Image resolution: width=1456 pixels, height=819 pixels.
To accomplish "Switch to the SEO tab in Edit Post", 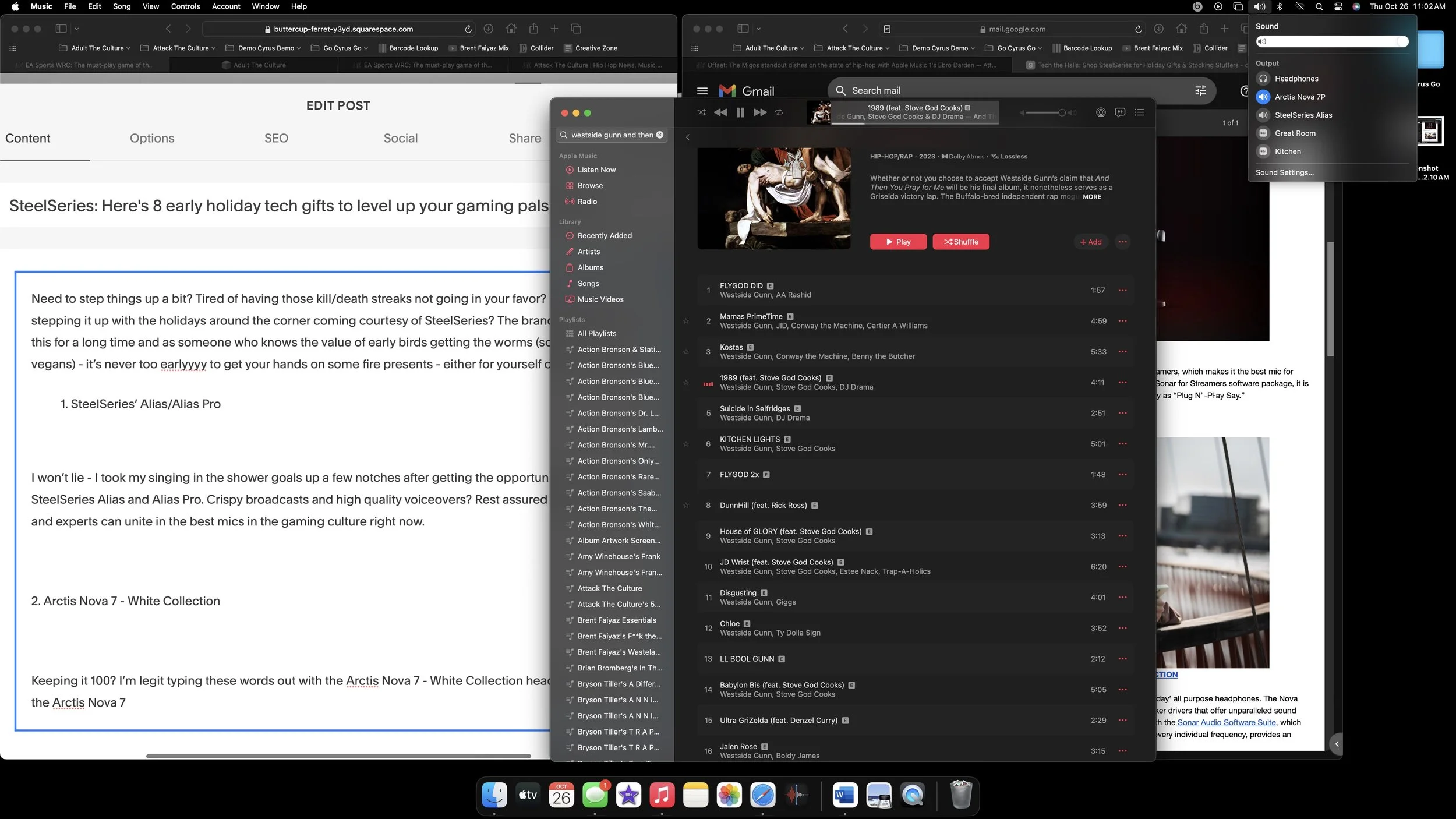I will (x=276, y=139).
